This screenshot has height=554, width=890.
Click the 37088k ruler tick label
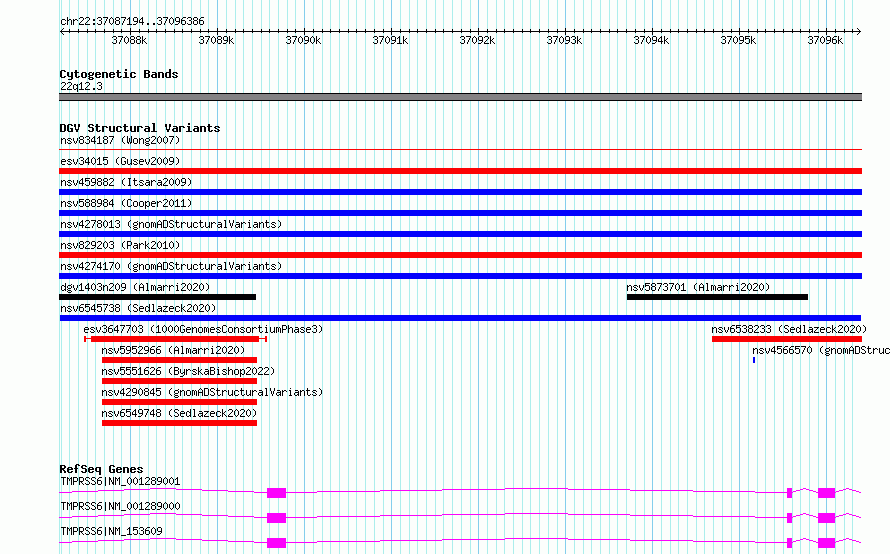[x=129, y=40]
